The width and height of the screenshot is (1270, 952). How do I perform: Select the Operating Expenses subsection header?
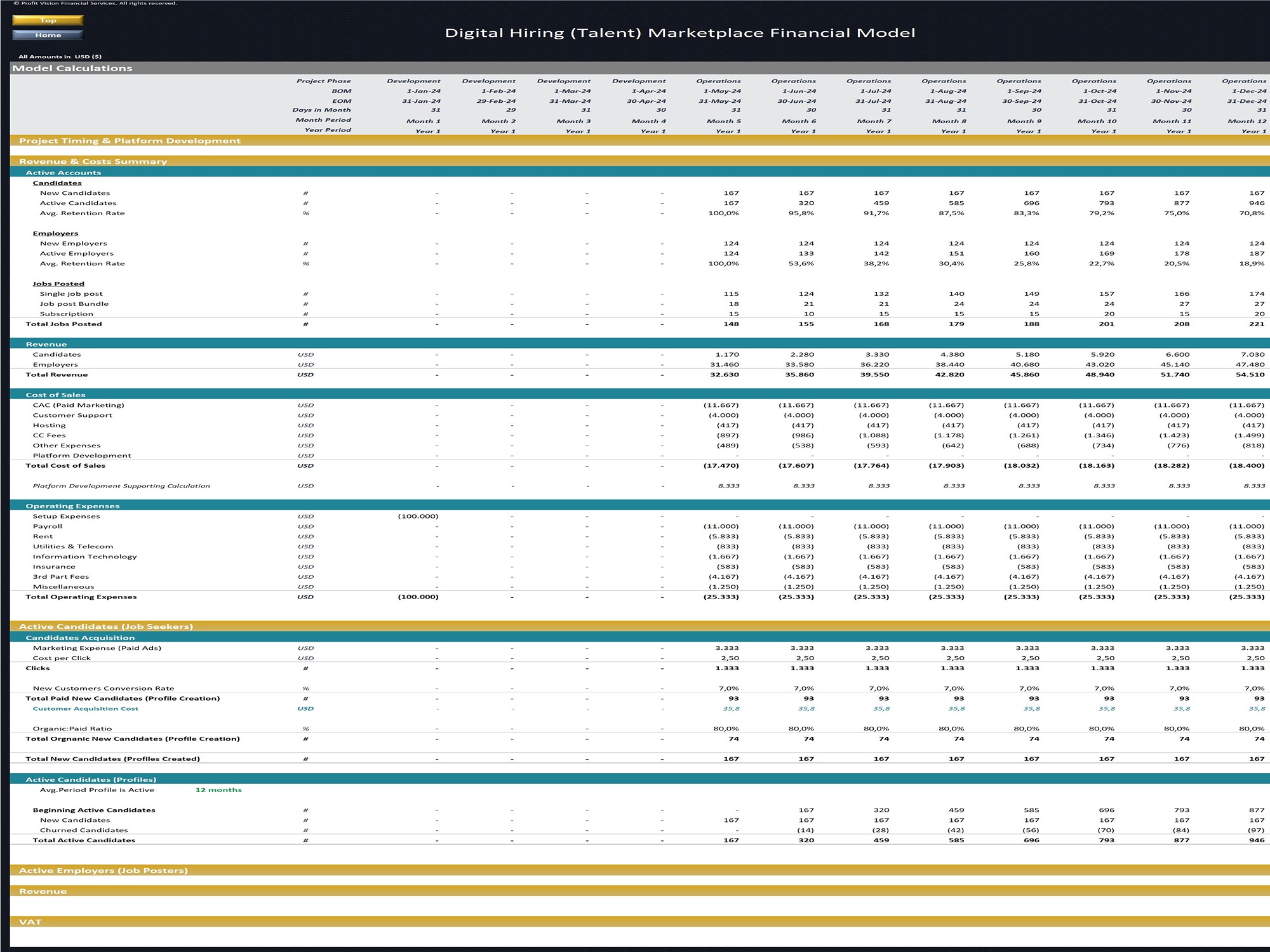[x=640, y=506]
